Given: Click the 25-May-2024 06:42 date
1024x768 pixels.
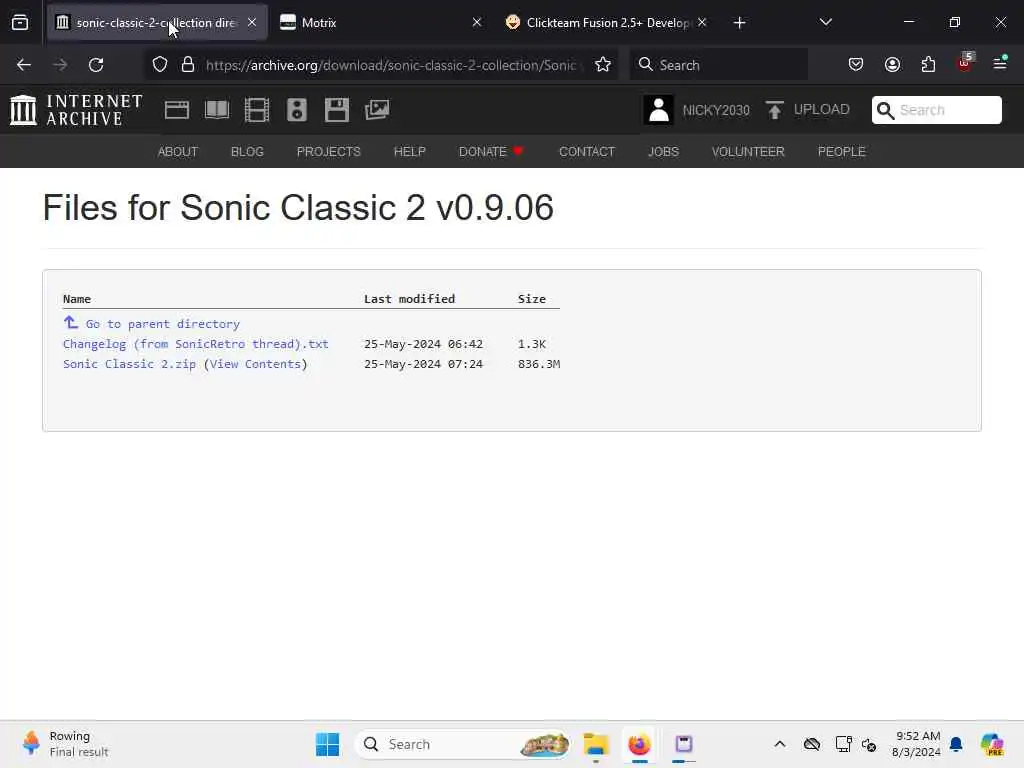Looking at the screenshot, I should (423, 344).
